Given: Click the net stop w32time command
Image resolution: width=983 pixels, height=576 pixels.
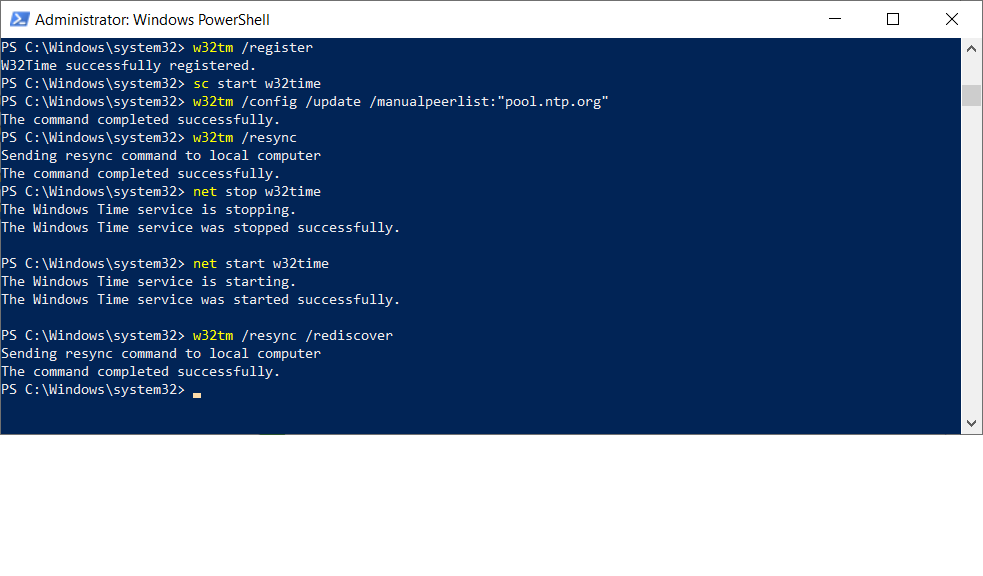Looking at the screenshot, I should click(x=256, y=191).
